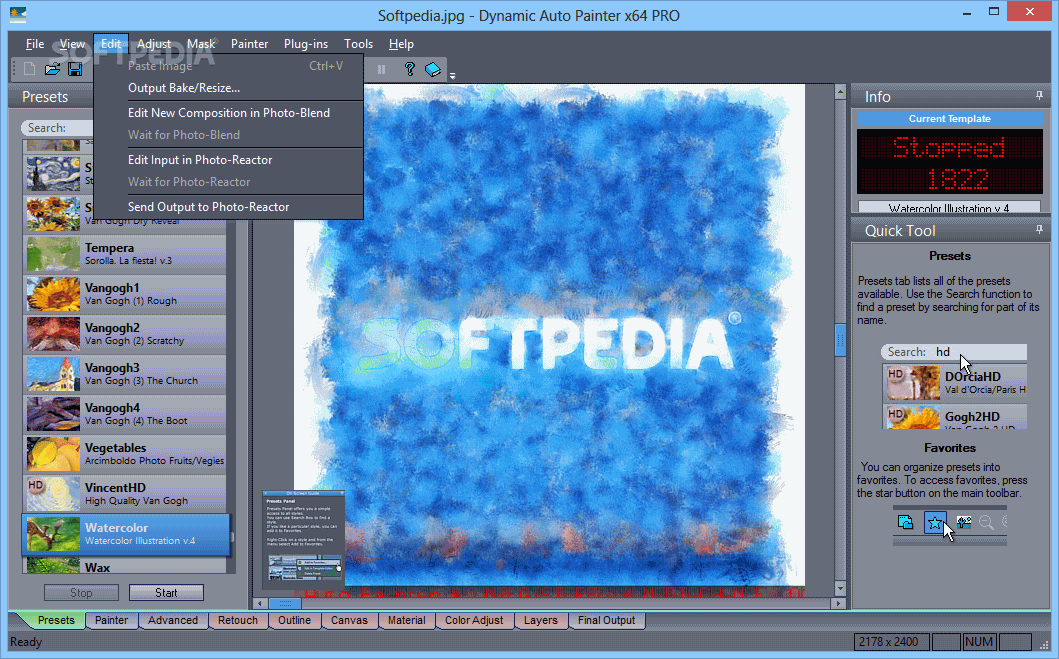This screenshot has height=659, width=1059.
Task: Pin the Info panel
Action: coord(1039,96)
